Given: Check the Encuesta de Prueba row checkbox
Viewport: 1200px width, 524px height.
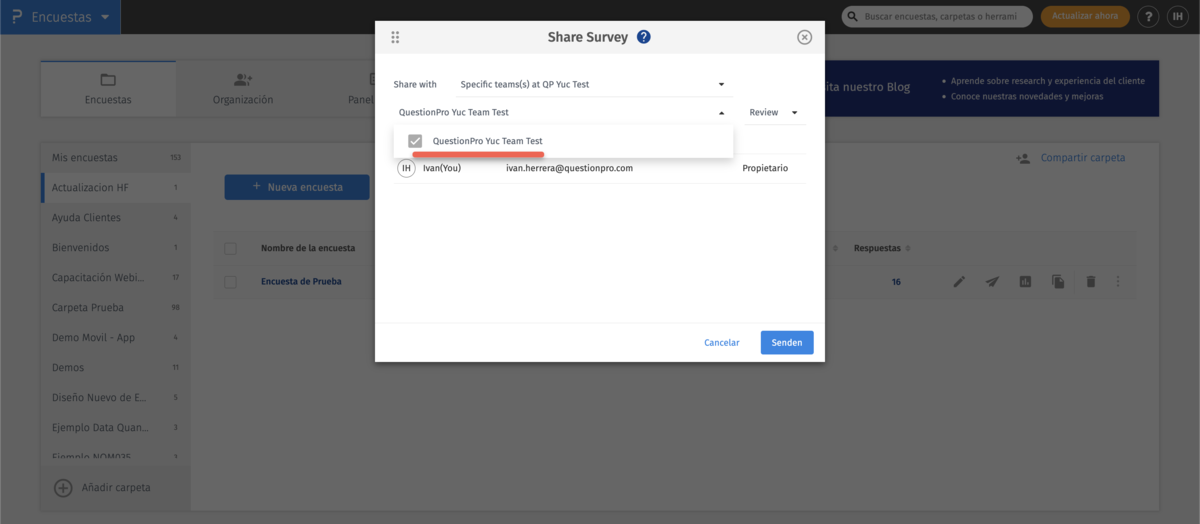Looking at the screenshot, I should click(x=231, y=282).
